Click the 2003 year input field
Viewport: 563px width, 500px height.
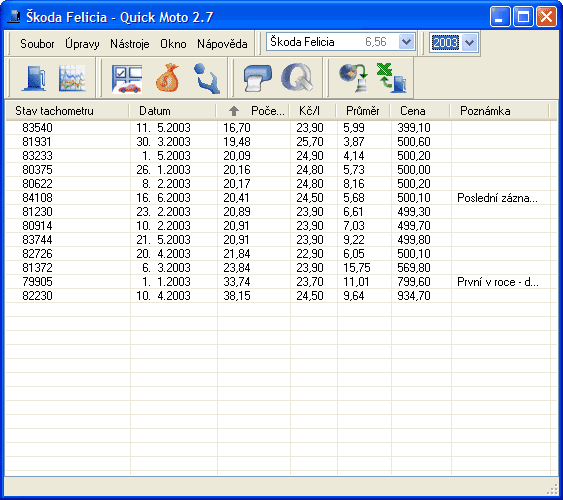pos(445,43)
